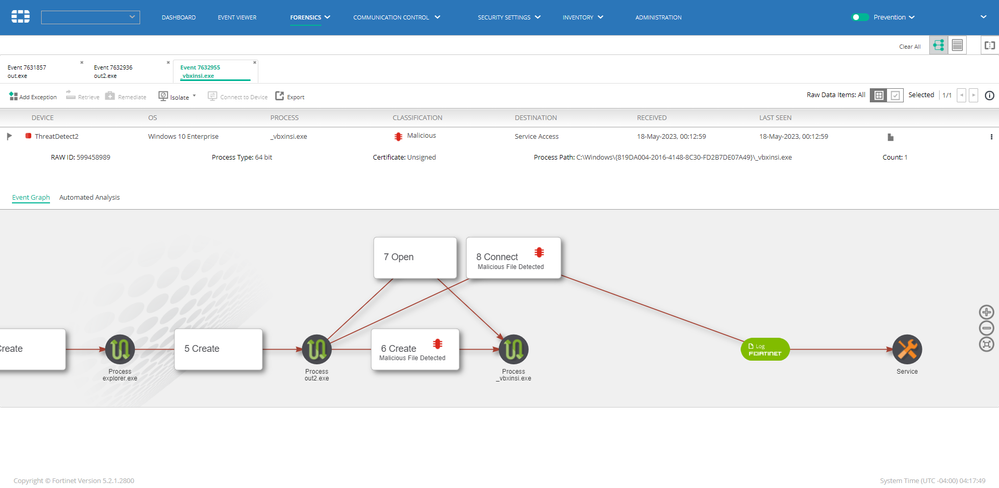This screenshot has height=488, width=999.
Task: Open the user menu chevron at far right
Action: click(x=983, y=17)
